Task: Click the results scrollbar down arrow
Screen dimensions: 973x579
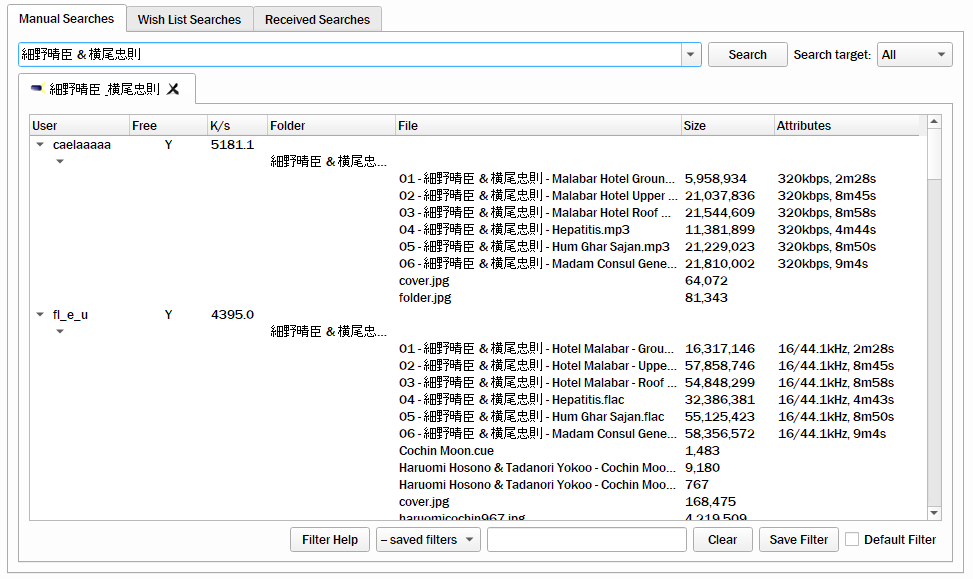Action: (934, 513)
